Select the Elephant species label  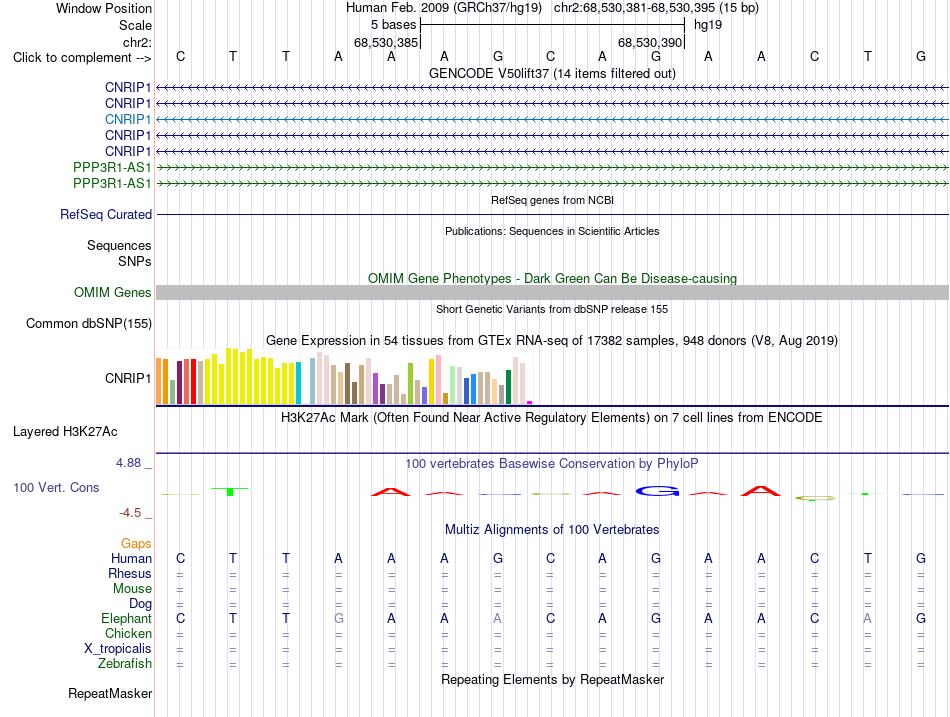[x=126, y=619]
